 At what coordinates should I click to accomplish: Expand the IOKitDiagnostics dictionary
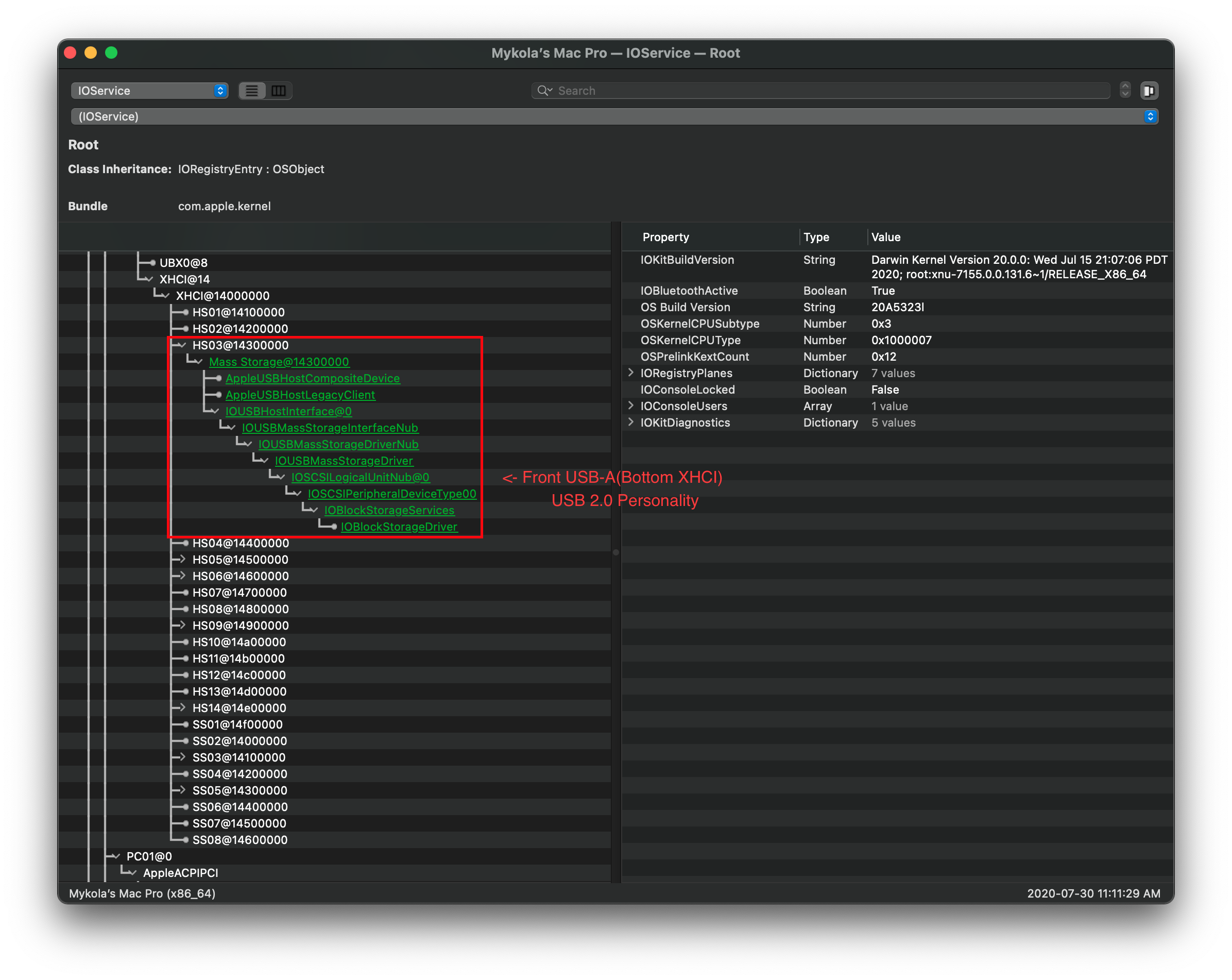point(631,422)
